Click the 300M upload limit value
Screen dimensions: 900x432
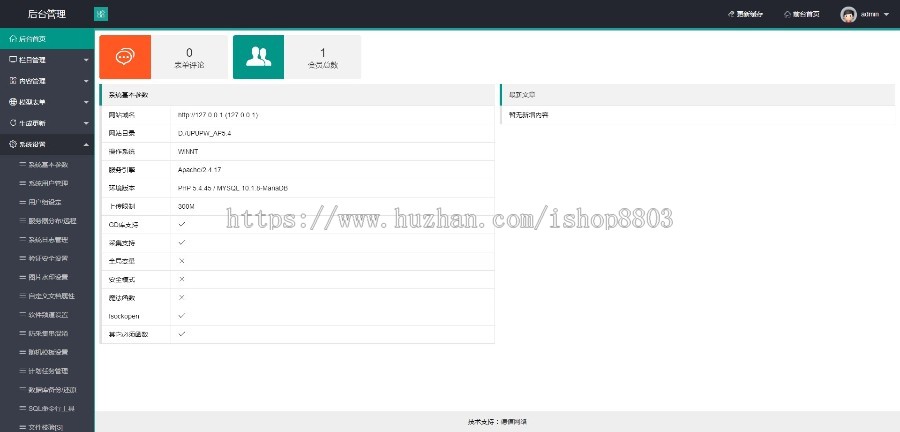(x=186, y=206)
